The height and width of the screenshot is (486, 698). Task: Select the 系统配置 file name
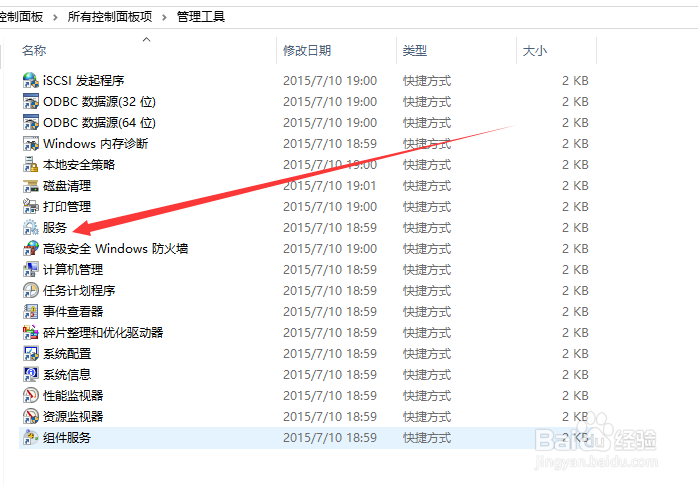pyautogui.click(x=67, y=354)
